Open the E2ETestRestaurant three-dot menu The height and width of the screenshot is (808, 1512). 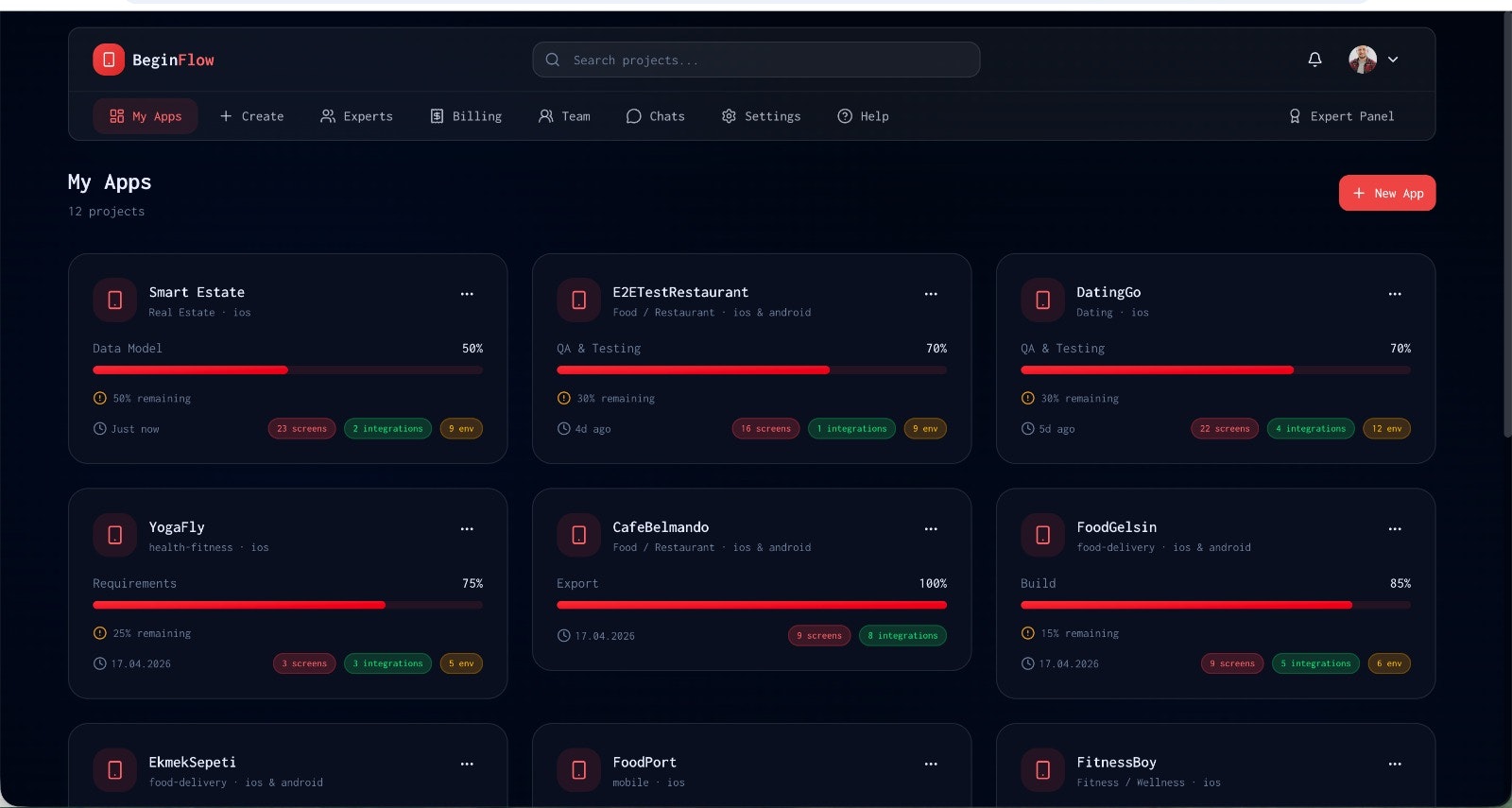[931, 294]
